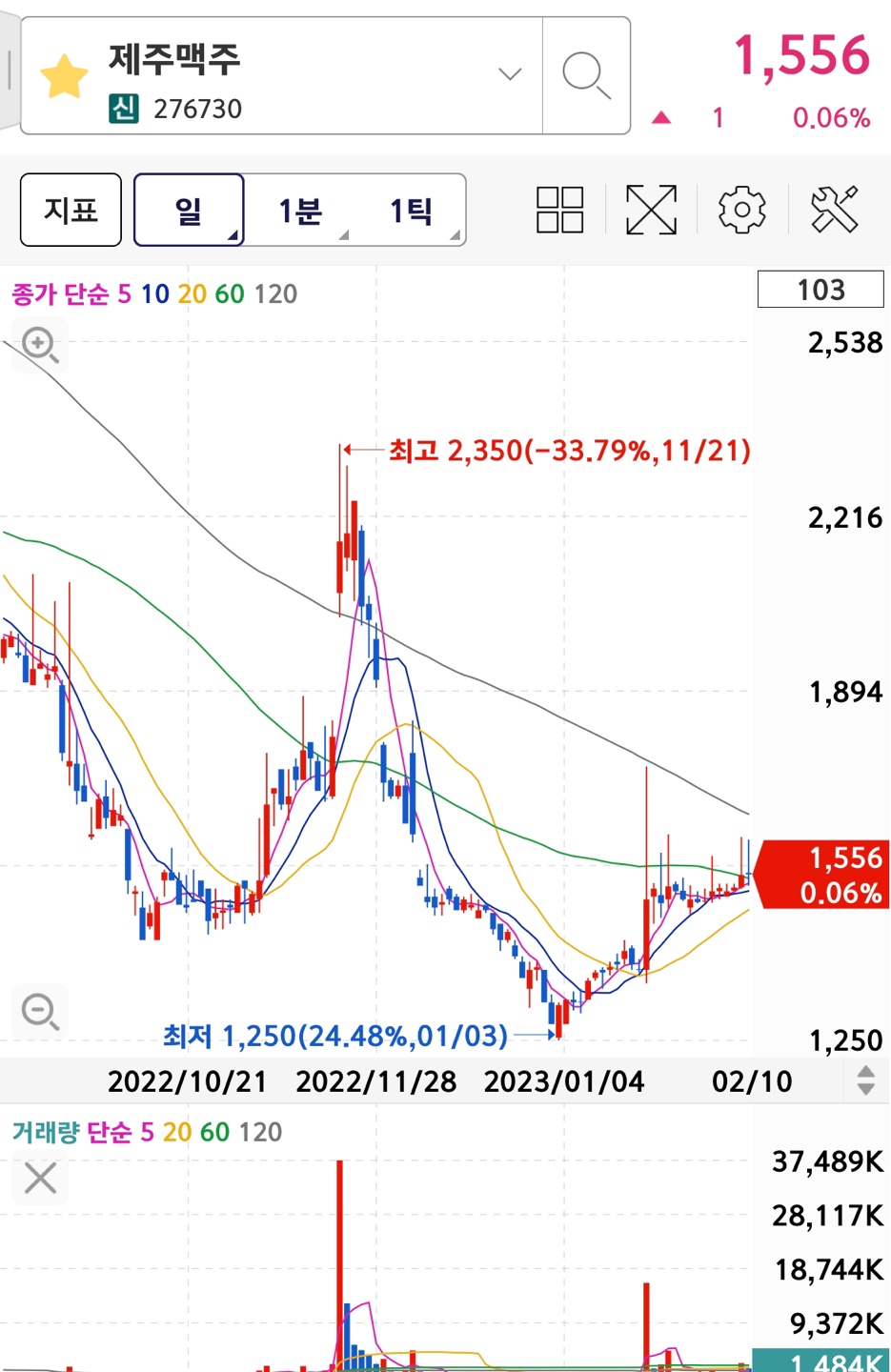Open the 일 period dropdown triangle

[233, 234]
